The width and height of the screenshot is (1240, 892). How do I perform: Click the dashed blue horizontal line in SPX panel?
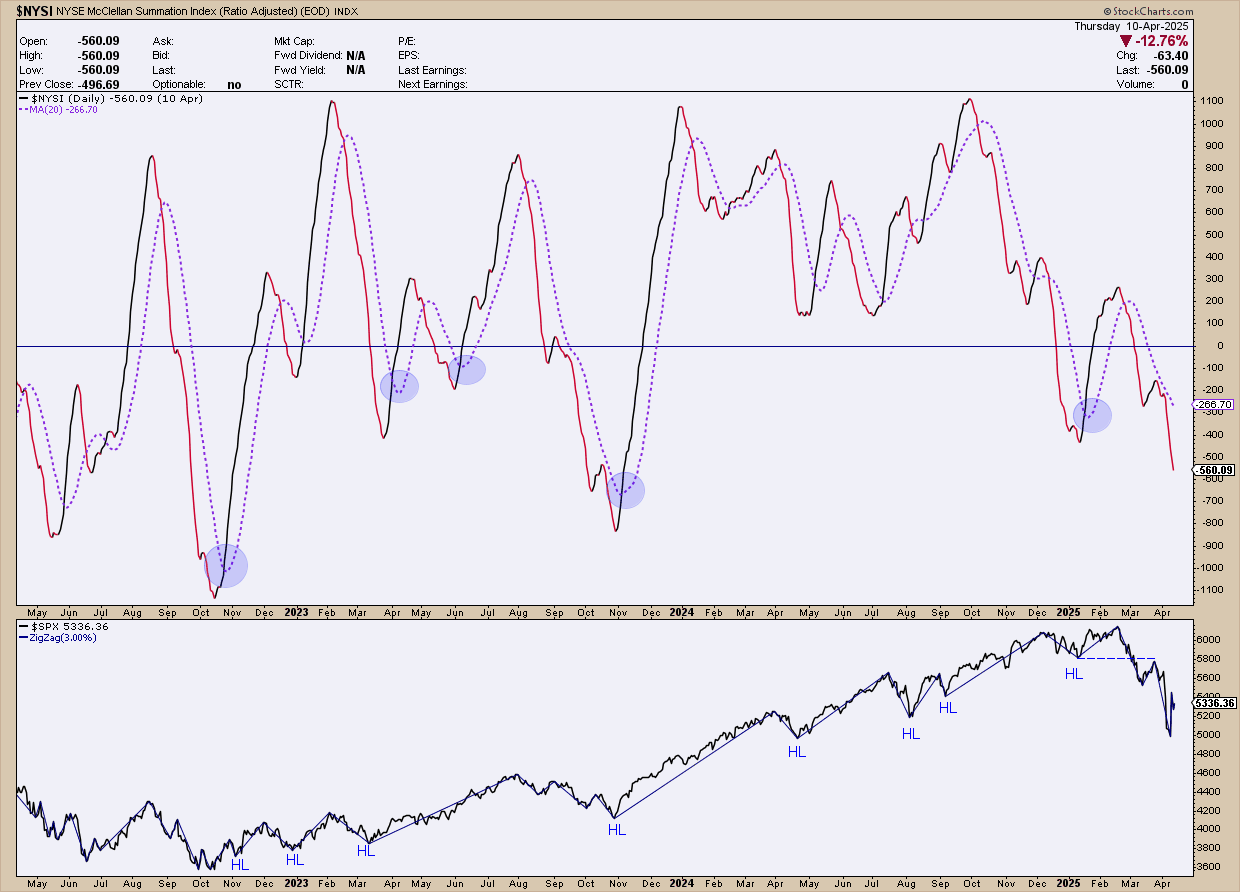[x=1118, y=658]
